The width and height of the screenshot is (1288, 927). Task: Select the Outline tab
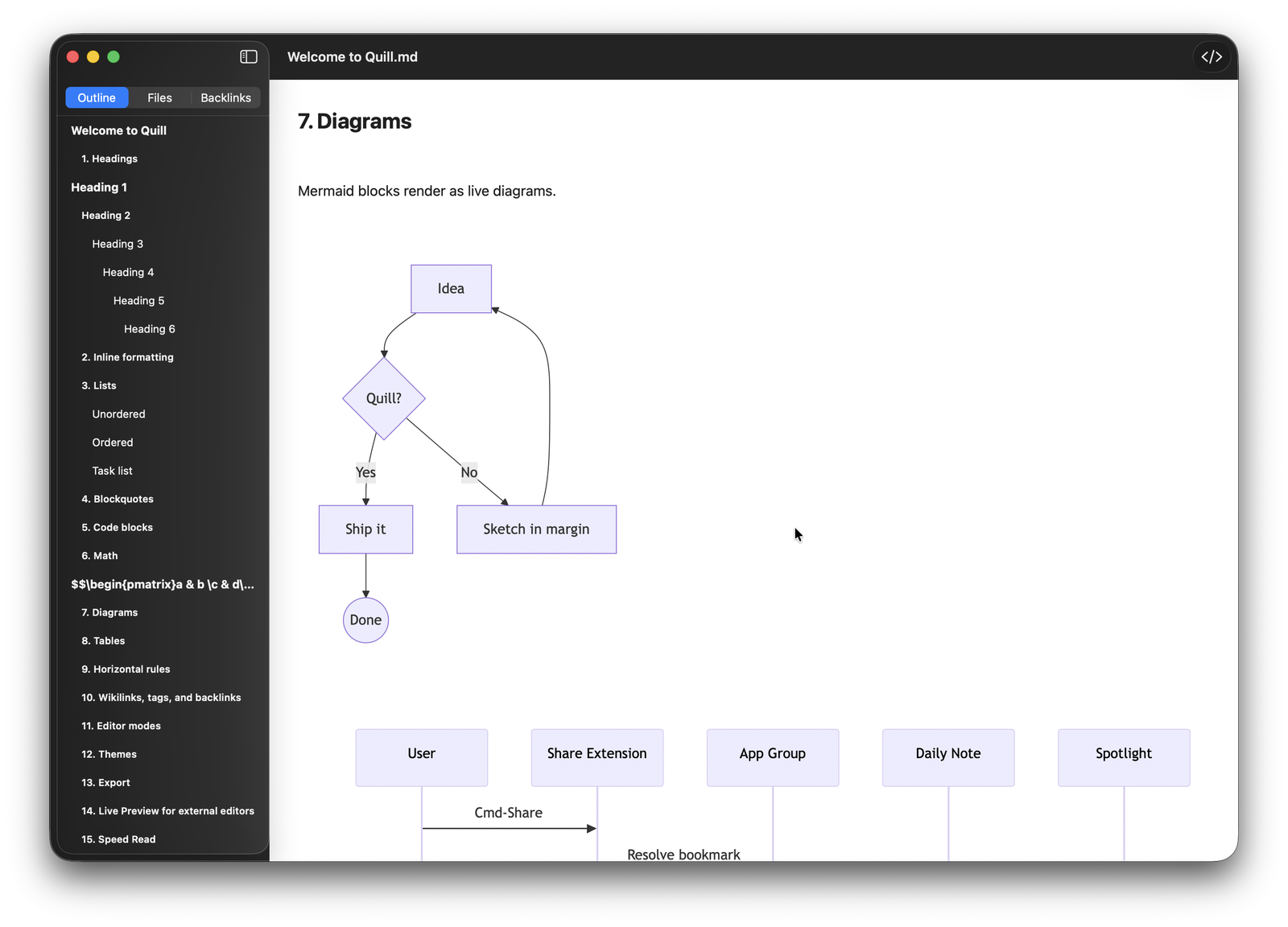pos(97,97)
